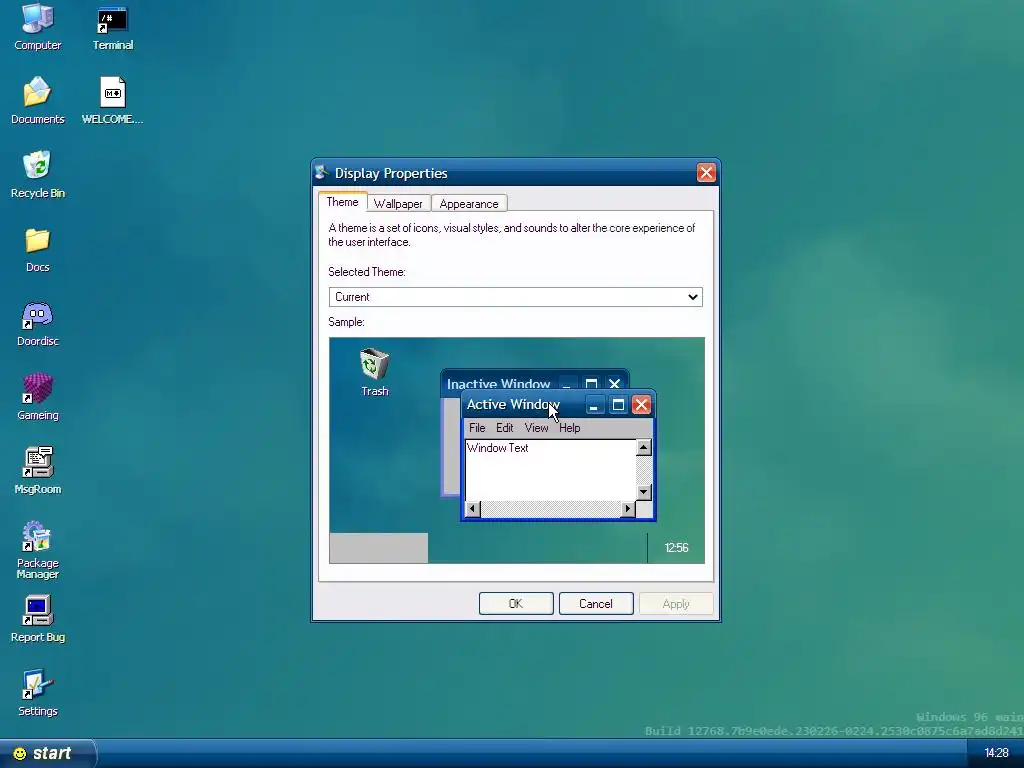Open the Computer desktop icon
1024x768 pixels.
37,27
